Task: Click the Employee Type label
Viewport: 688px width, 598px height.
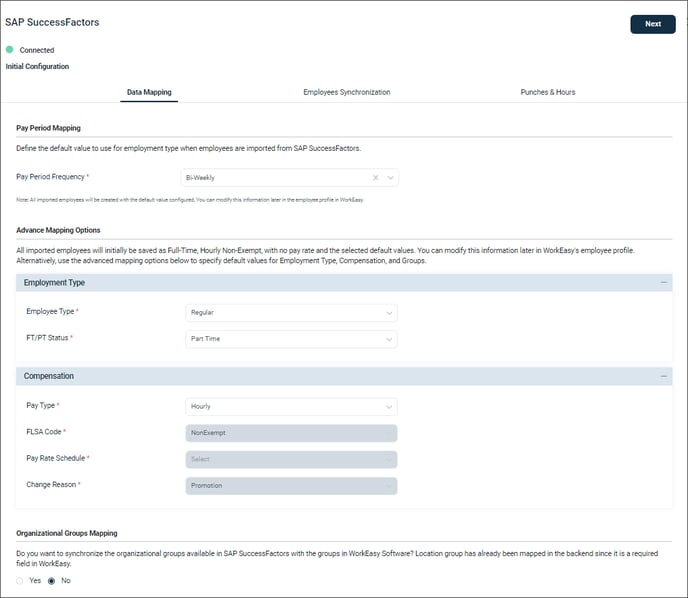Action: tap(50, 311)
